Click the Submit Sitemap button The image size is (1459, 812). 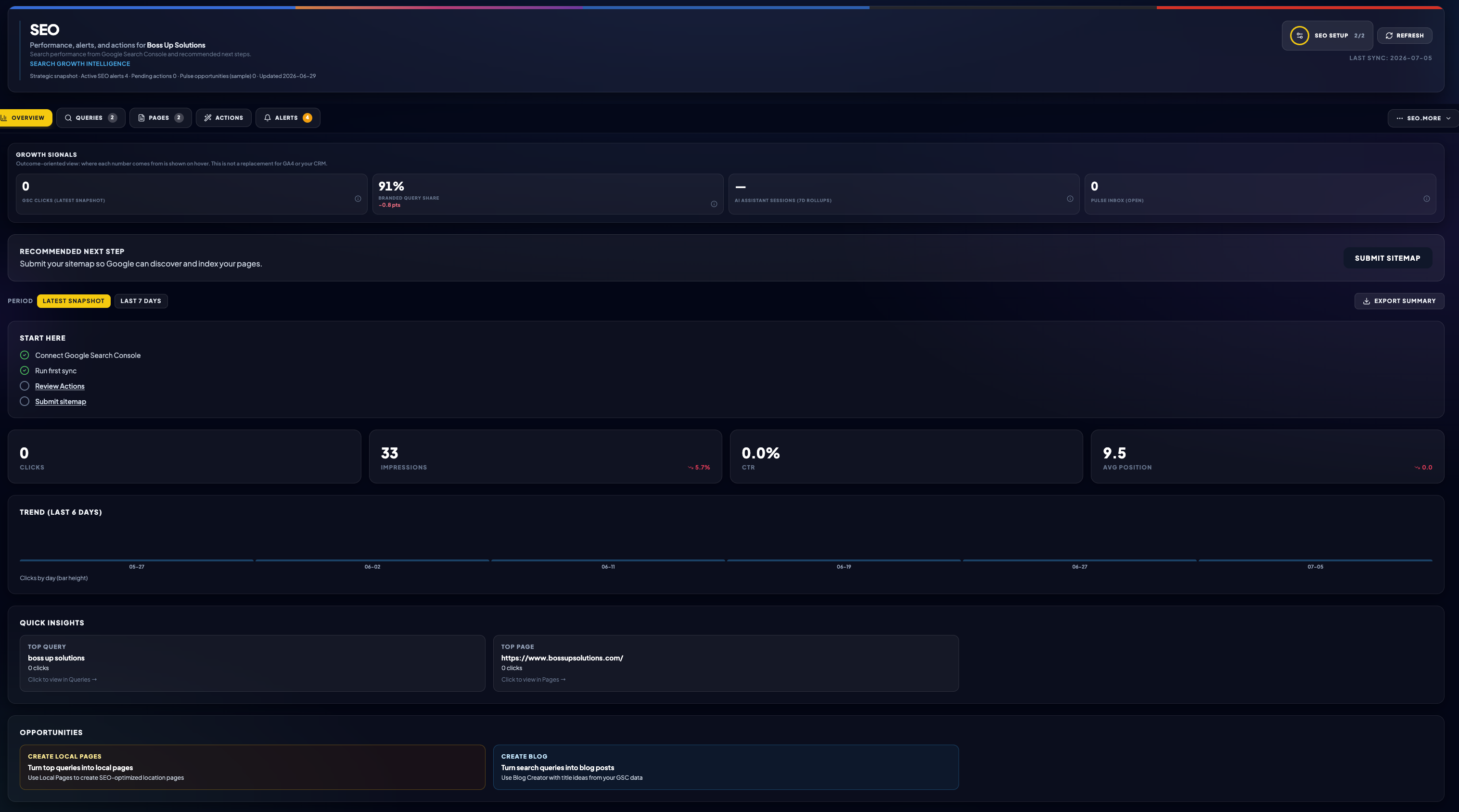tap(1387, 258)
